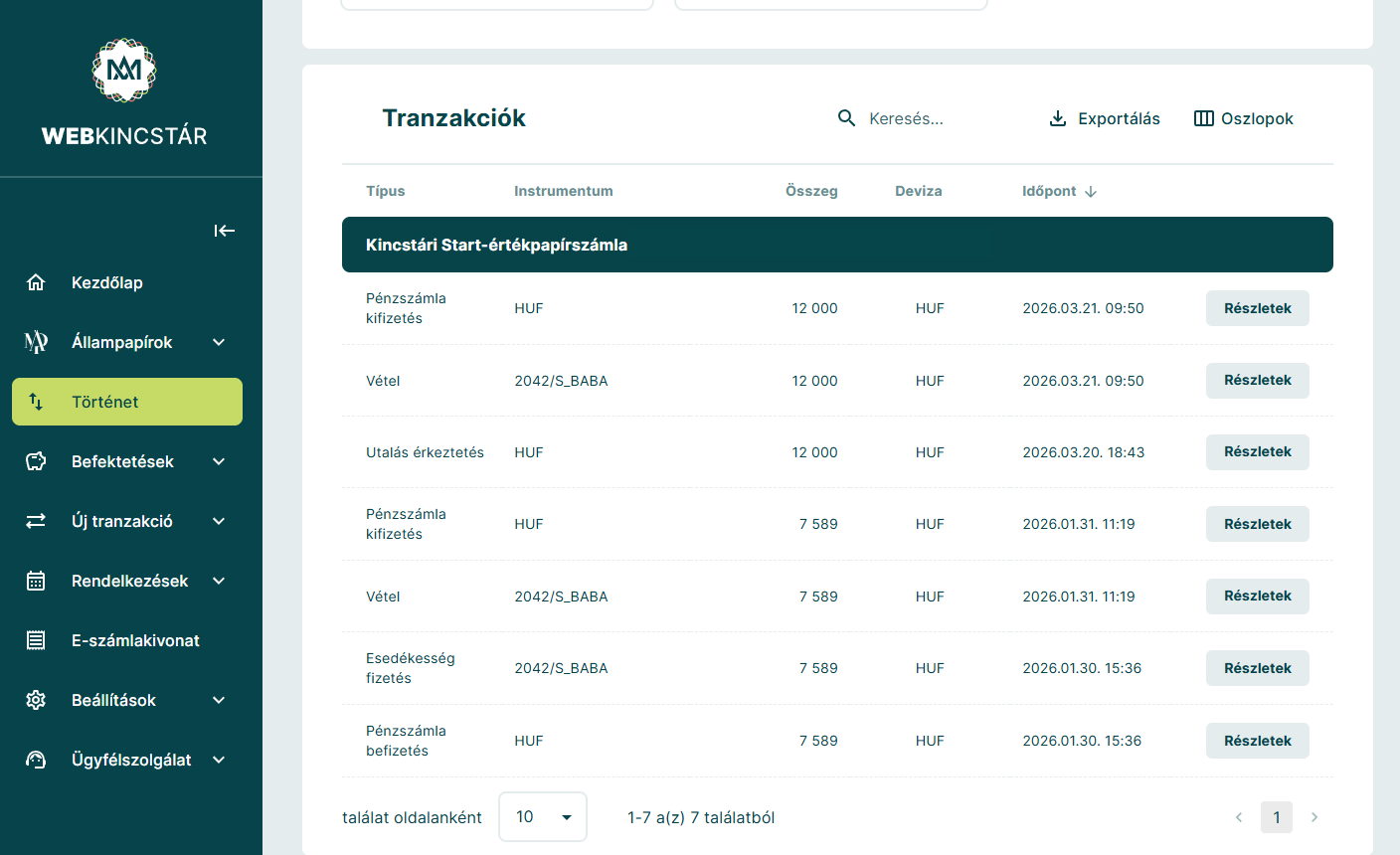1400x855 pixels.
Task: Click the page 1 pagination button
Action: (x=1277, y=817)
